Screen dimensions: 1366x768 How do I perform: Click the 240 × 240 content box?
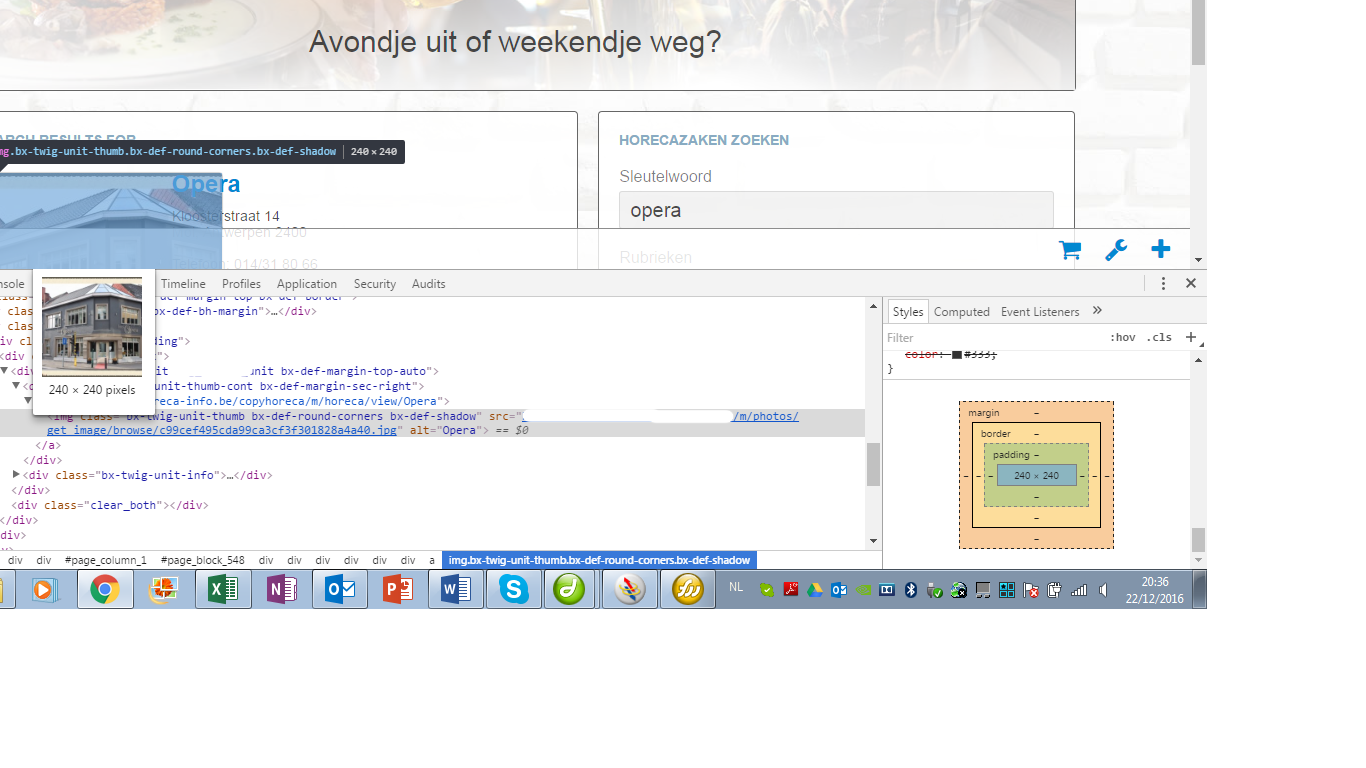1036,476
